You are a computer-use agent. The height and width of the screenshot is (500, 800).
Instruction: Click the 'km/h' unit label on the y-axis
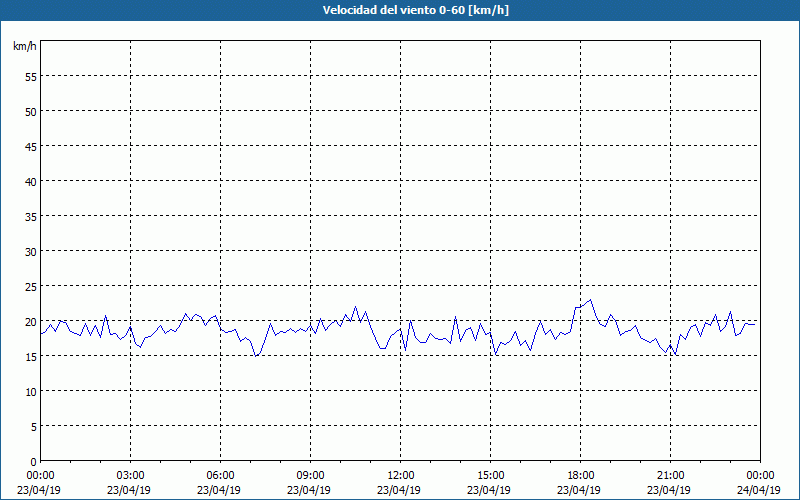pyautogui.click(x=25, y=46)
